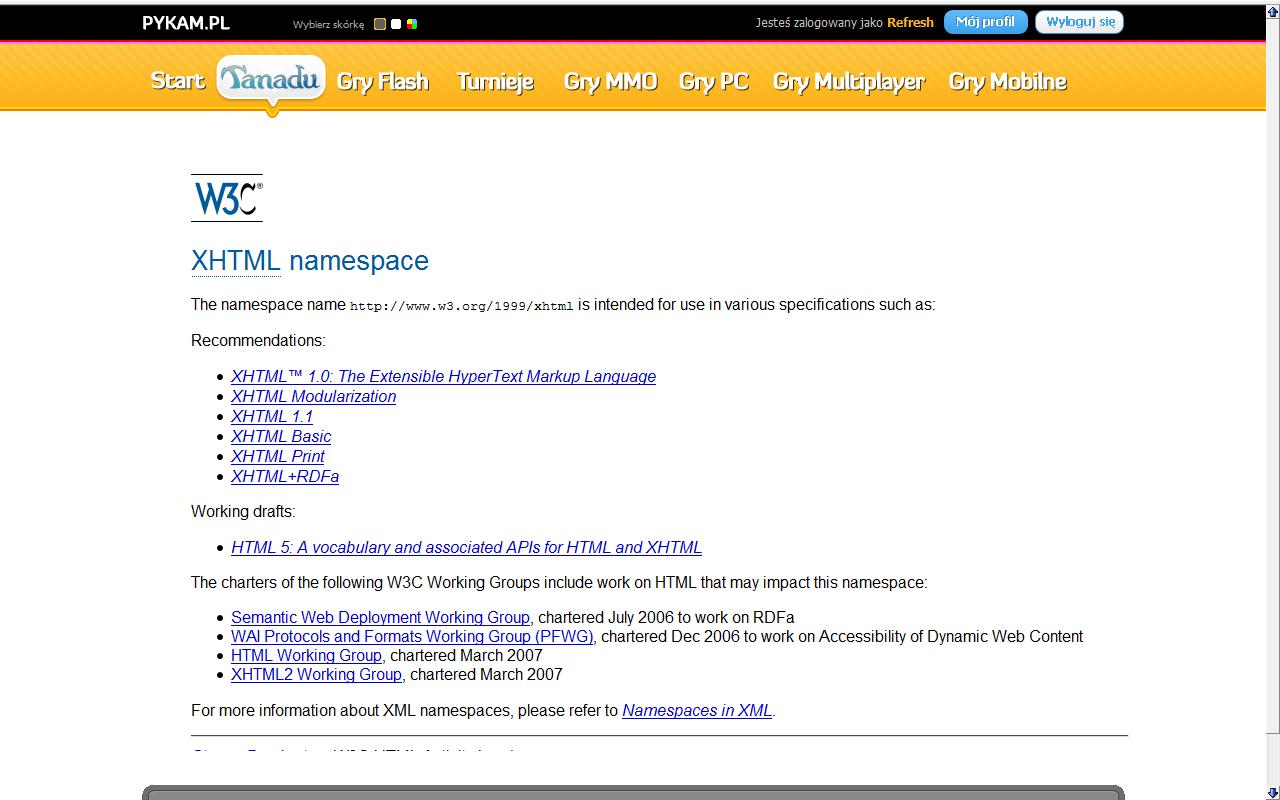
Task: Click the XHTML heading abbreviation
Action: (x=236, y=260)
